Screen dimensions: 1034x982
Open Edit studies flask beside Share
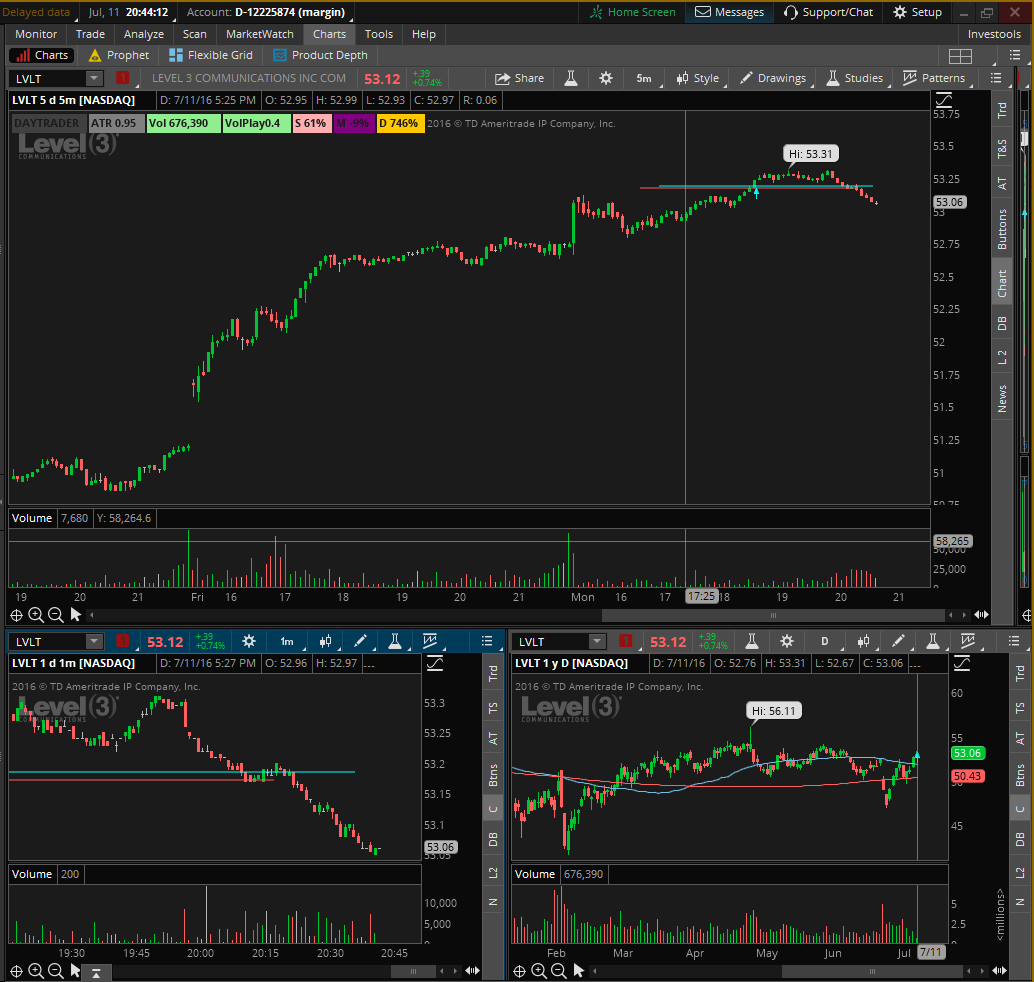coord(571,78)
